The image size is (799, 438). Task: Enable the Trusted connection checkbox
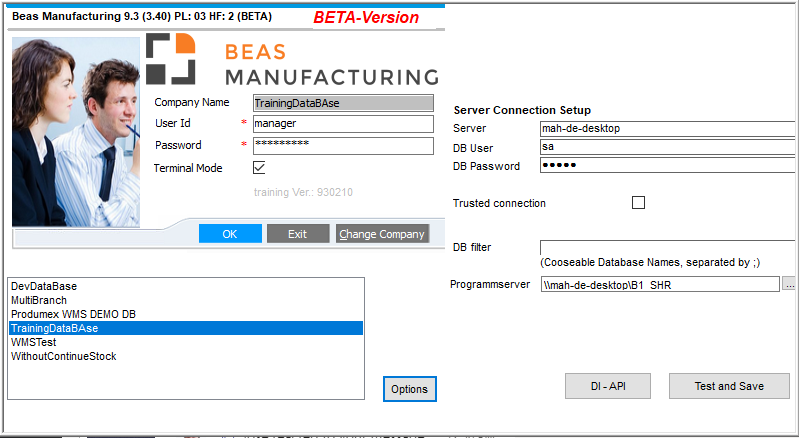coord(638,203)
